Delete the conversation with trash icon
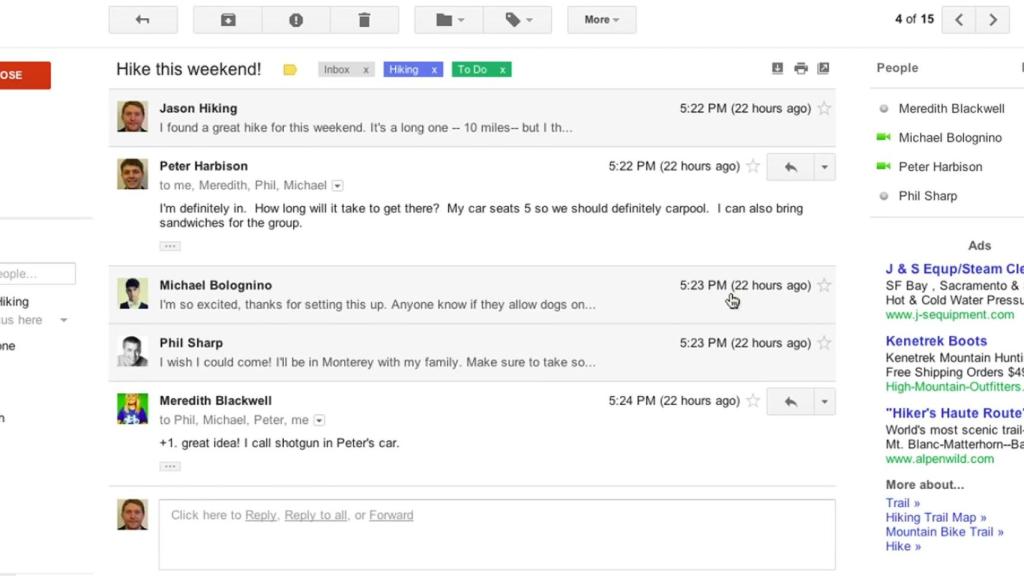Image resolution: width=1024 pixels, height=576 pixels. (x=364, y=19)
